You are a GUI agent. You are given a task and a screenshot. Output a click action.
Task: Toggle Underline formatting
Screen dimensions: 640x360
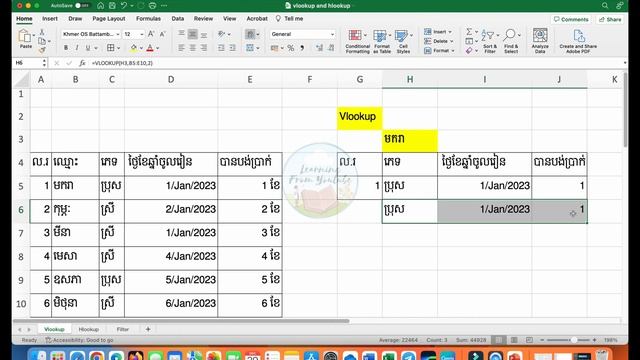coord(87,48)
